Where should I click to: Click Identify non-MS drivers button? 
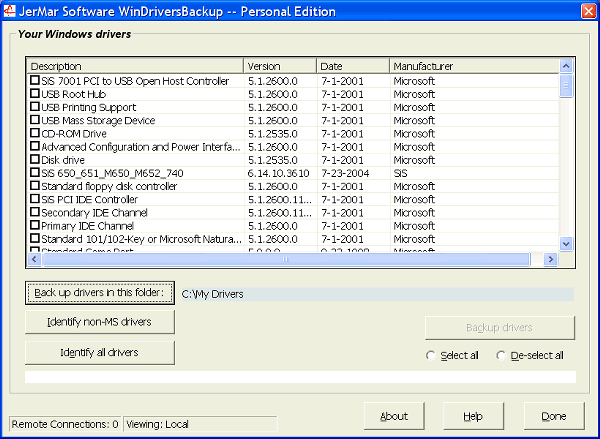point(100,322)
